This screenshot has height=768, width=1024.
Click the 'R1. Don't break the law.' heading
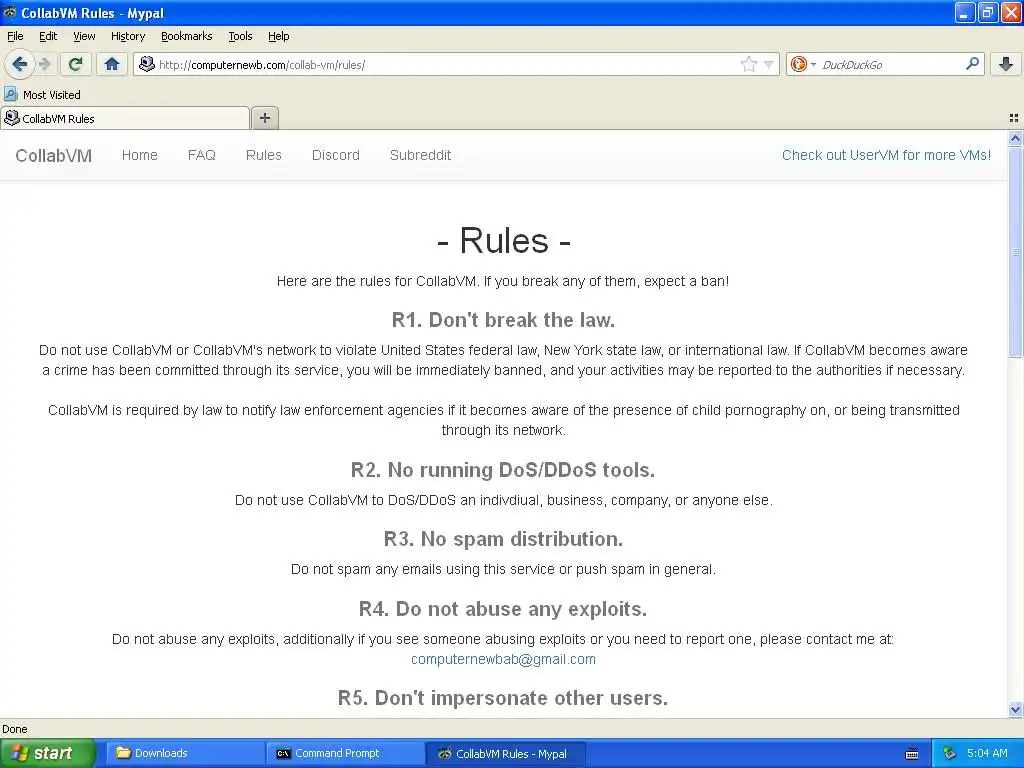[504, 320]
